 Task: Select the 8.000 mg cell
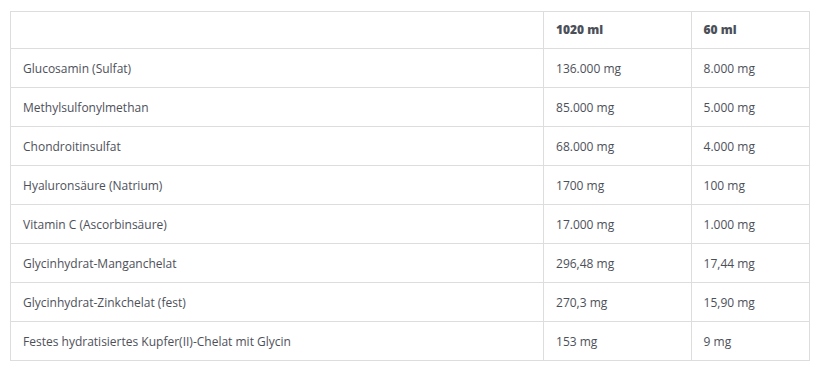click(x=729, y=69)
